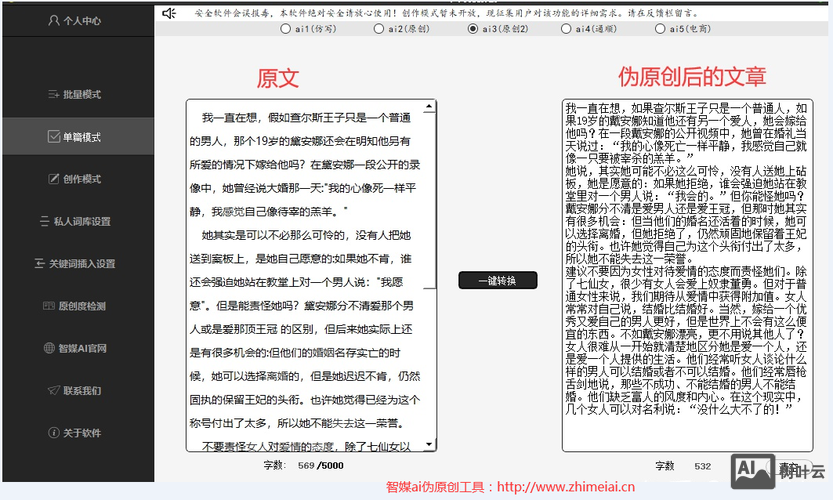833x500 pixels.
Task: Open 个人中心 user profile icon
Action: pyautogui.click(x=54, y=19)
